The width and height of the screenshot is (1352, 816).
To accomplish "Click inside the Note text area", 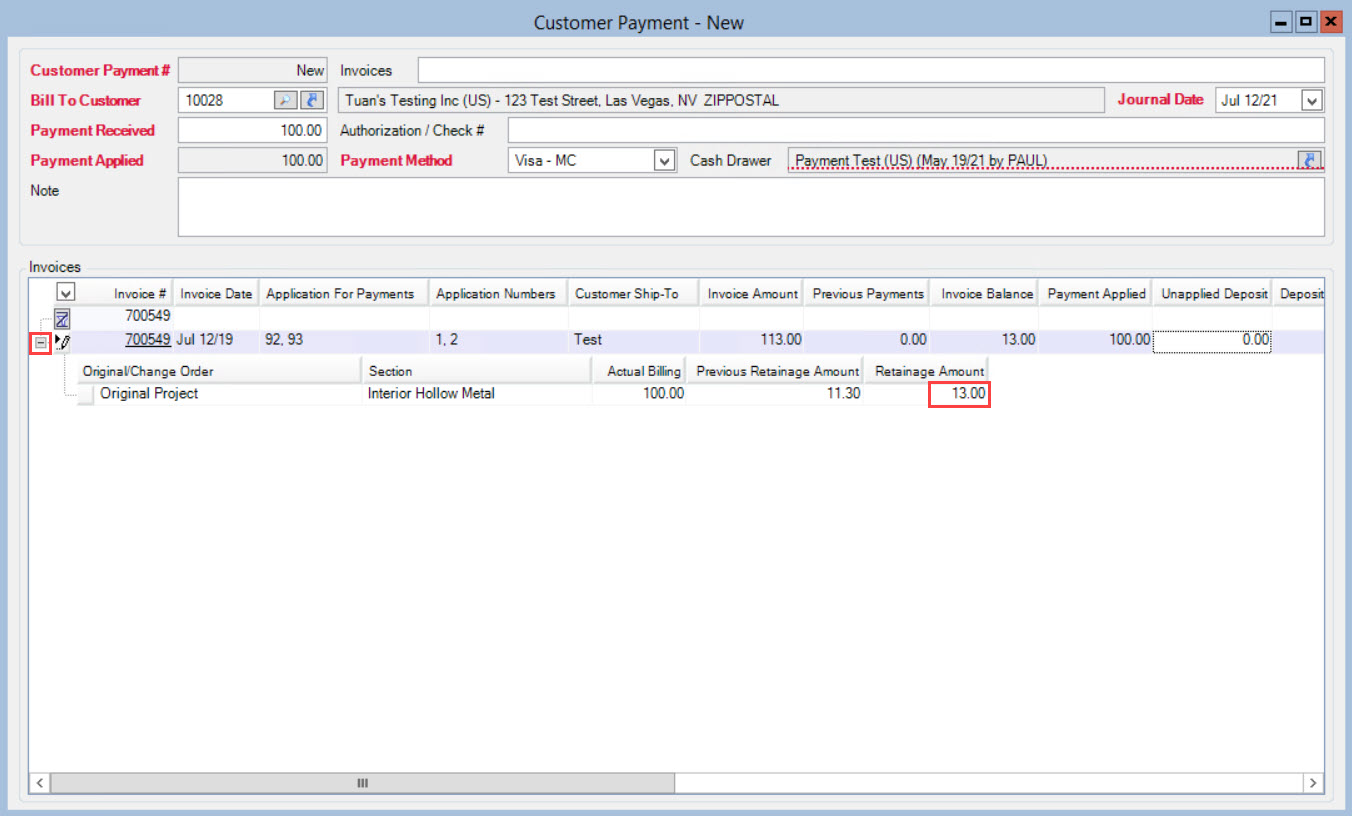I will [751, 207].
